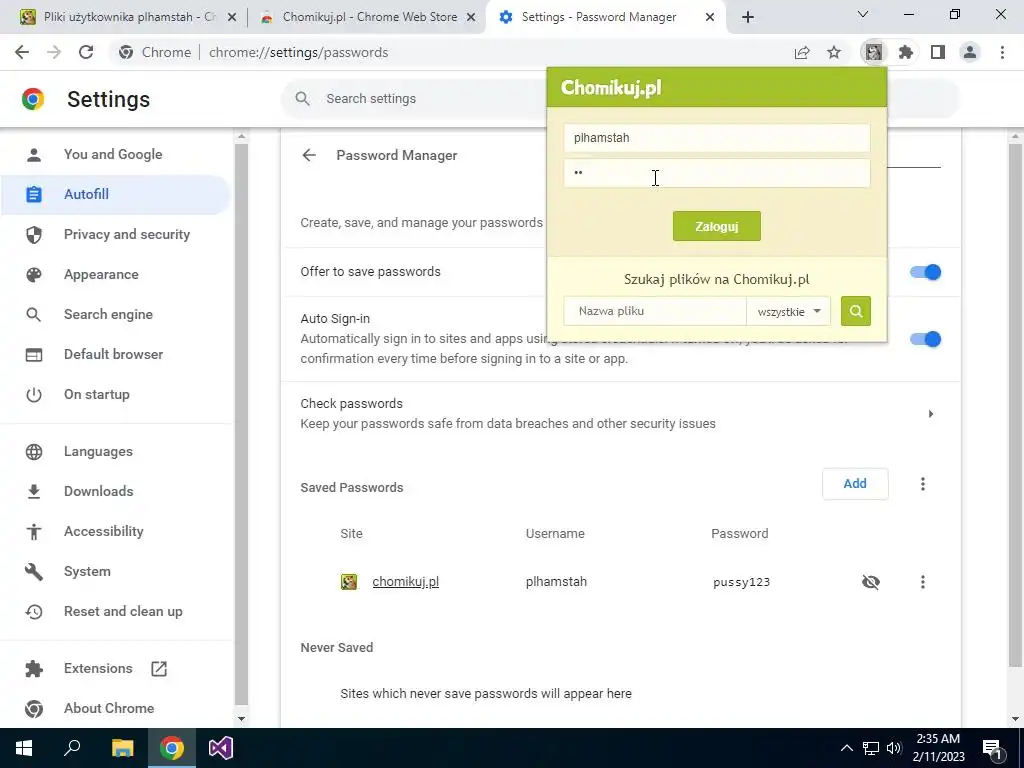Switch to Pliki użytkownika plhamstah tab

point(127,17)
